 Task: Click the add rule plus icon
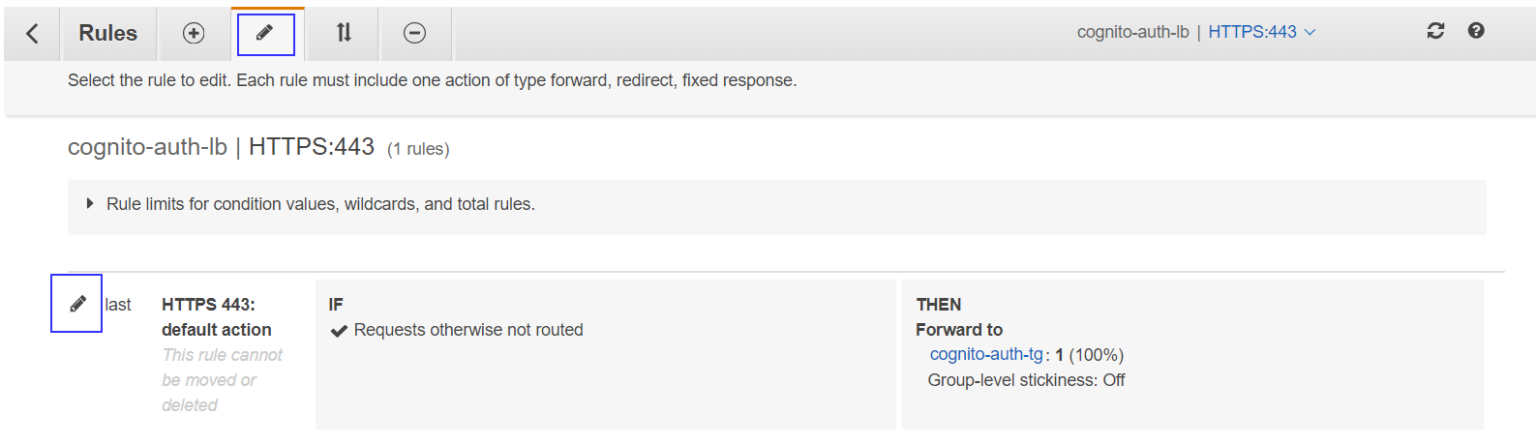point(193,33)
